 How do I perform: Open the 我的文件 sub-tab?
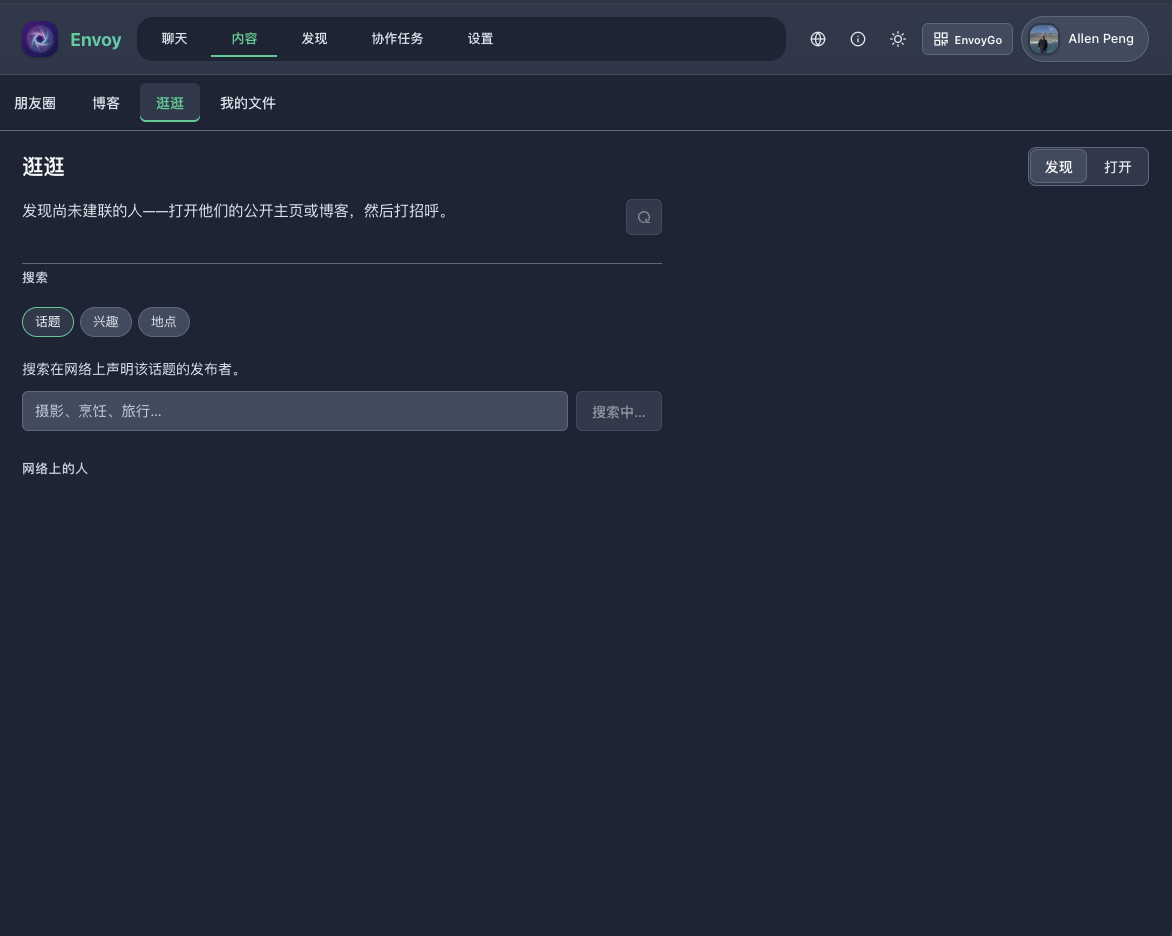[248, 103]
